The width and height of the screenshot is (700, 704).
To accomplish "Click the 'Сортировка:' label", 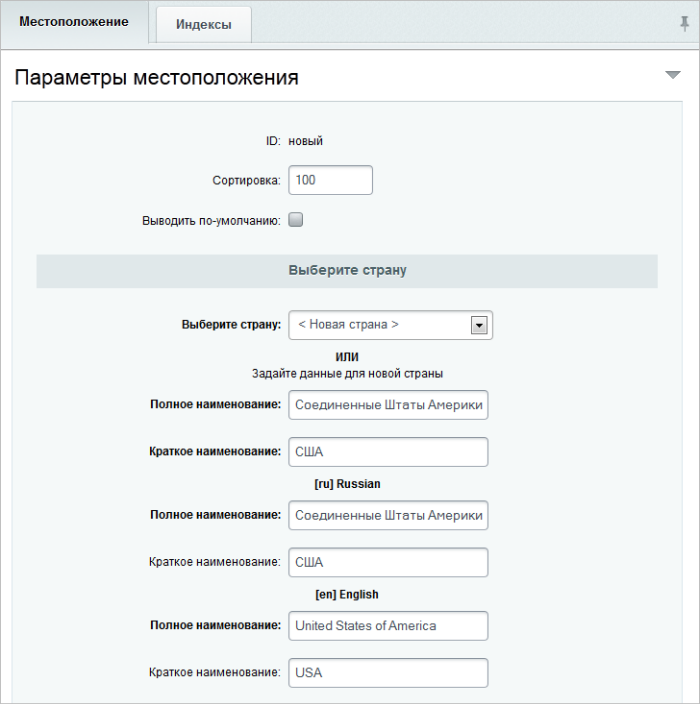I will click(247, 180).
